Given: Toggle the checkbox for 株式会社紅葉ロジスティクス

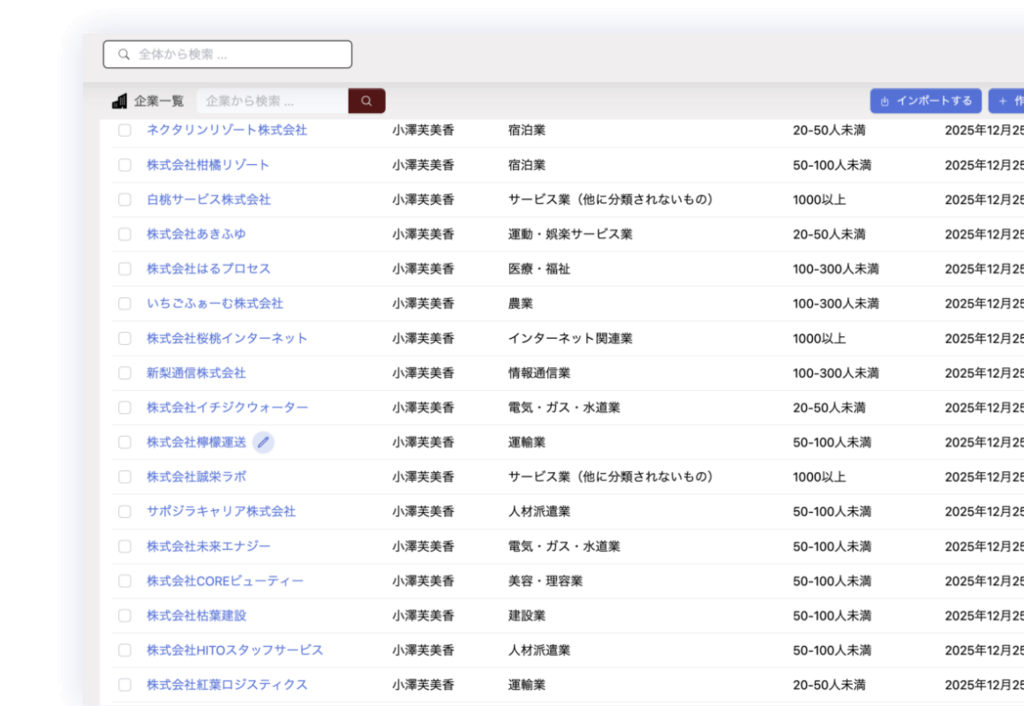Looking at the screenshot, I should tap(125, 685).
